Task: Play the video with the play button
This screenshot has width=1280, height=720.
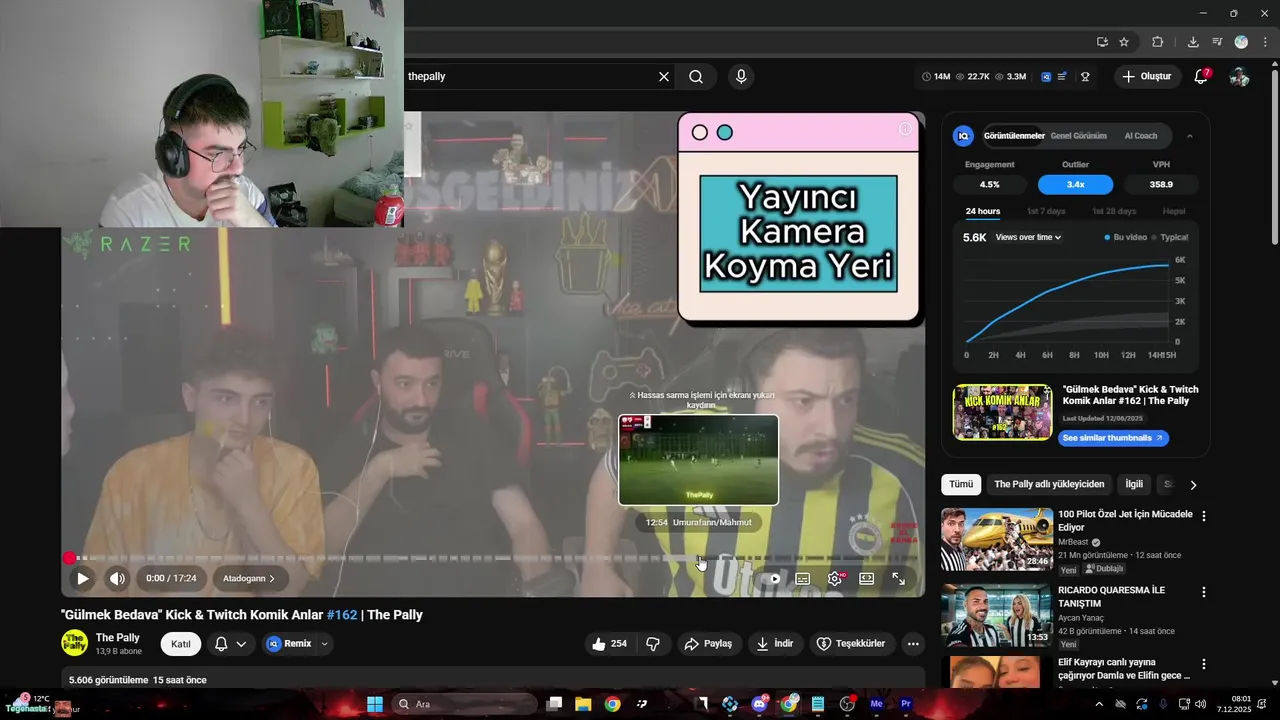Action: tap(83, 578)
